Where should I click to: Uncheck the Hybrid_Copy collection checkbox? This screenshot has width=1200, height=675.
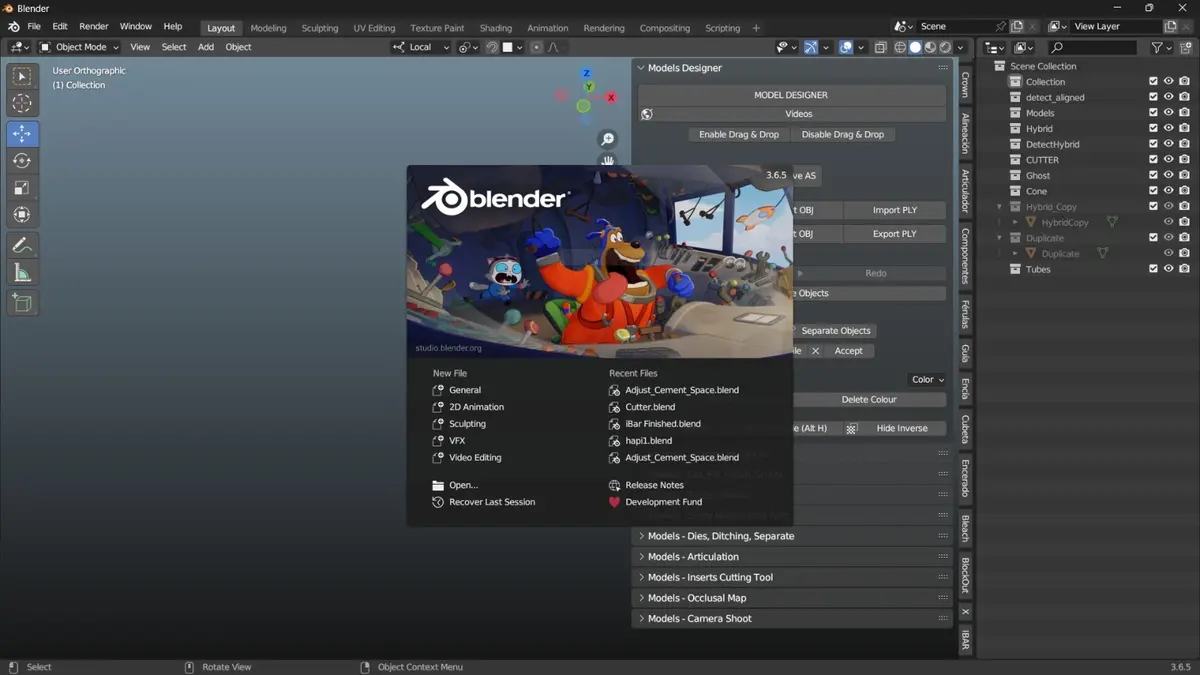coord(1153,207)
